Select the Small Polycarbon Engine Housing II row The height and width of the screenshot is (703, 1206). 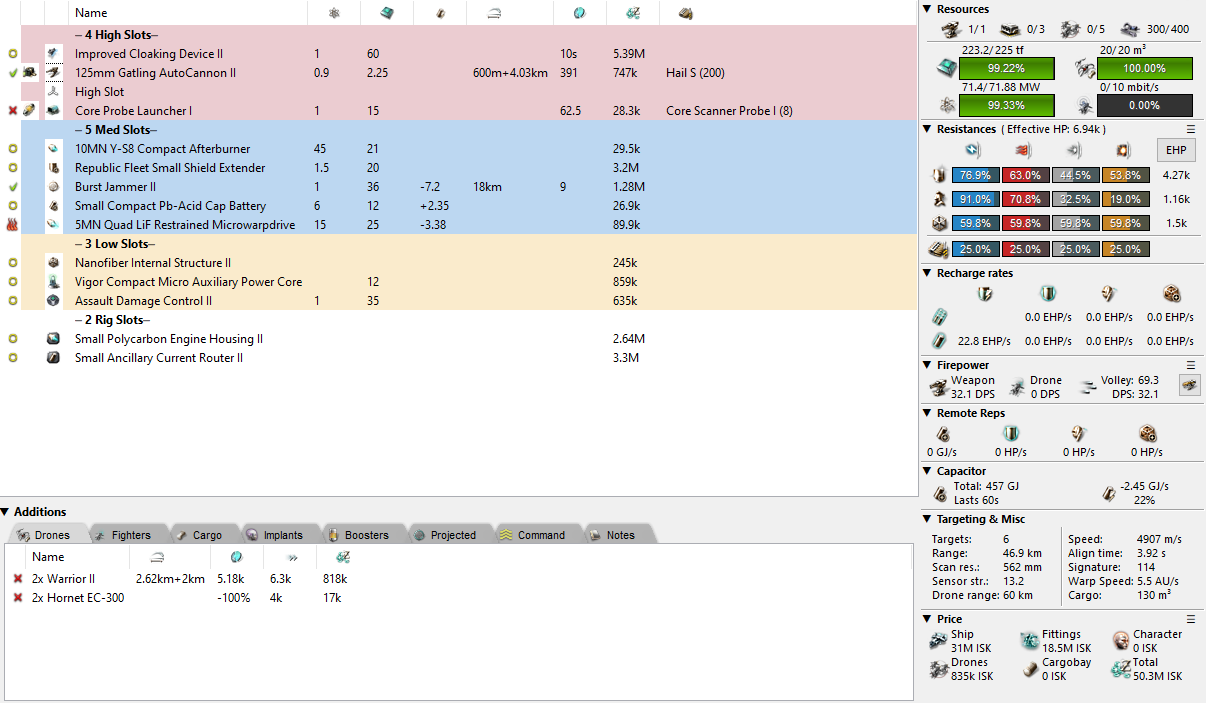169,339
